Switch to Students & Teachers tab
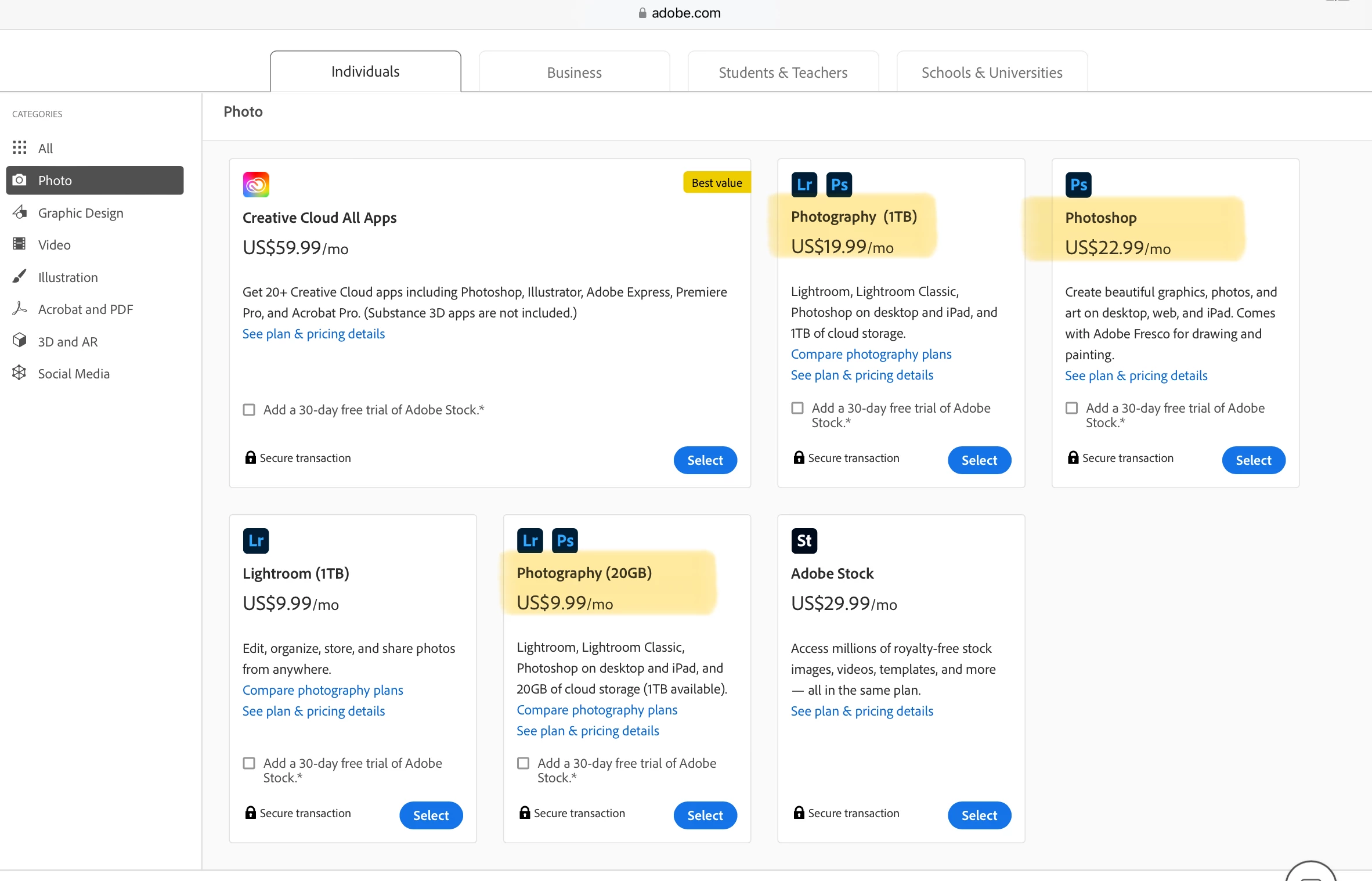This screenshot has height=881, width=1372. (783, 73)
